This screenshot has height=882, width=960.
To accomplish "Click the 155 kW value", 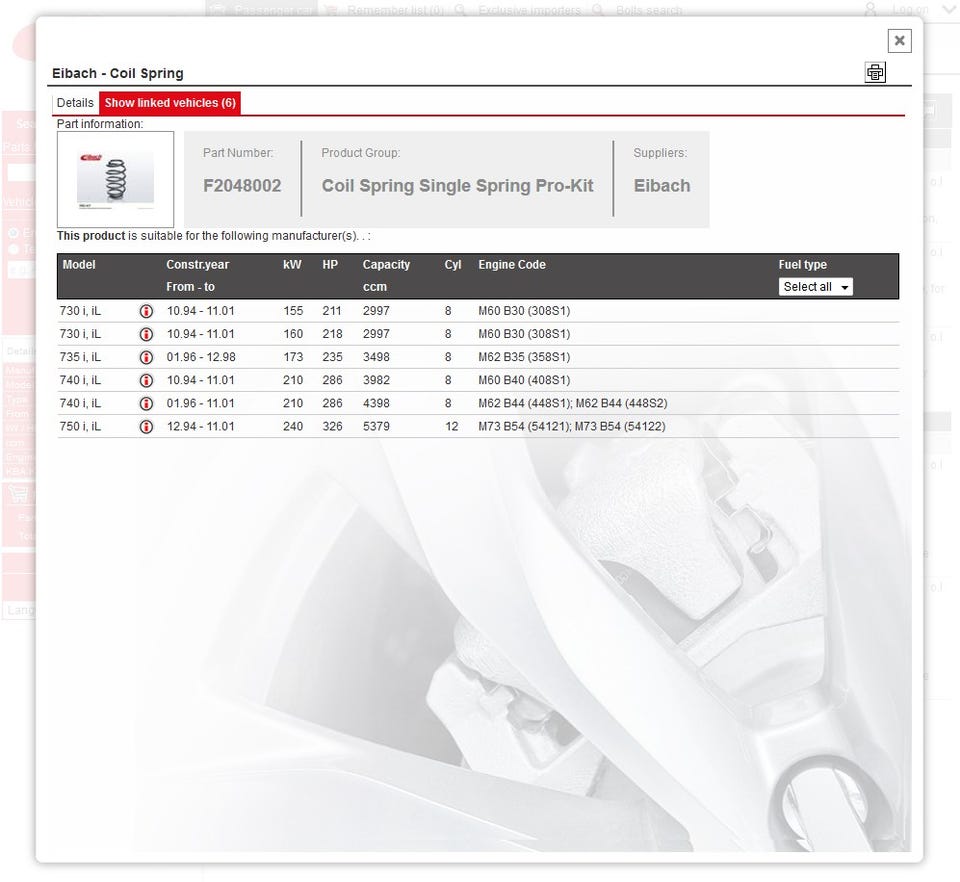I will (x=293, y=310).
